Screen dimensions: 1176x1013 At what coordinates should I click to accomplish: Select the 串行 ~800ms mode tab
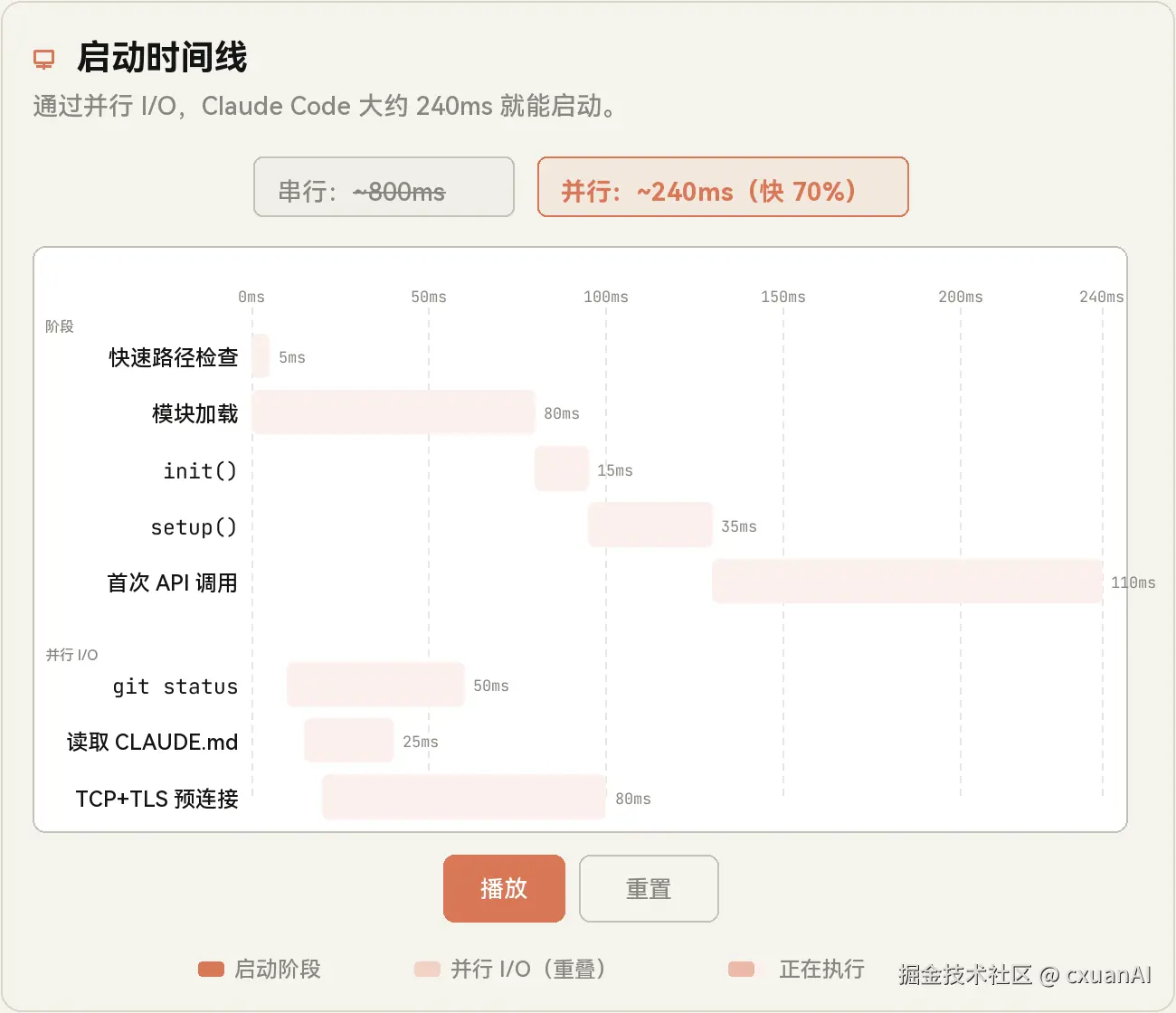coord(384,187)
